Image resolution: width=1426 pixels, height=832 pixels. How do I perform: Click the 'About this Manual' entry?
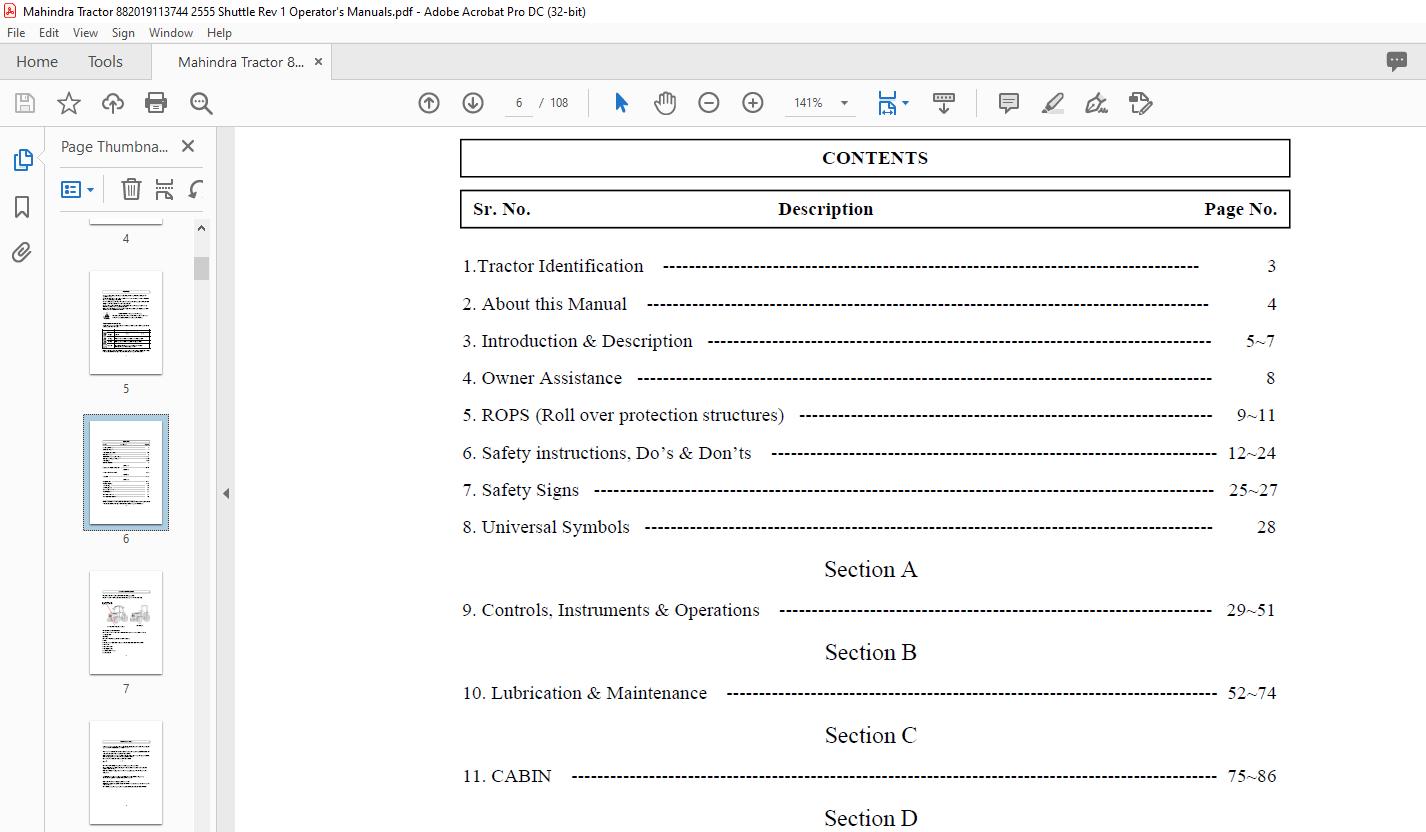545,304
